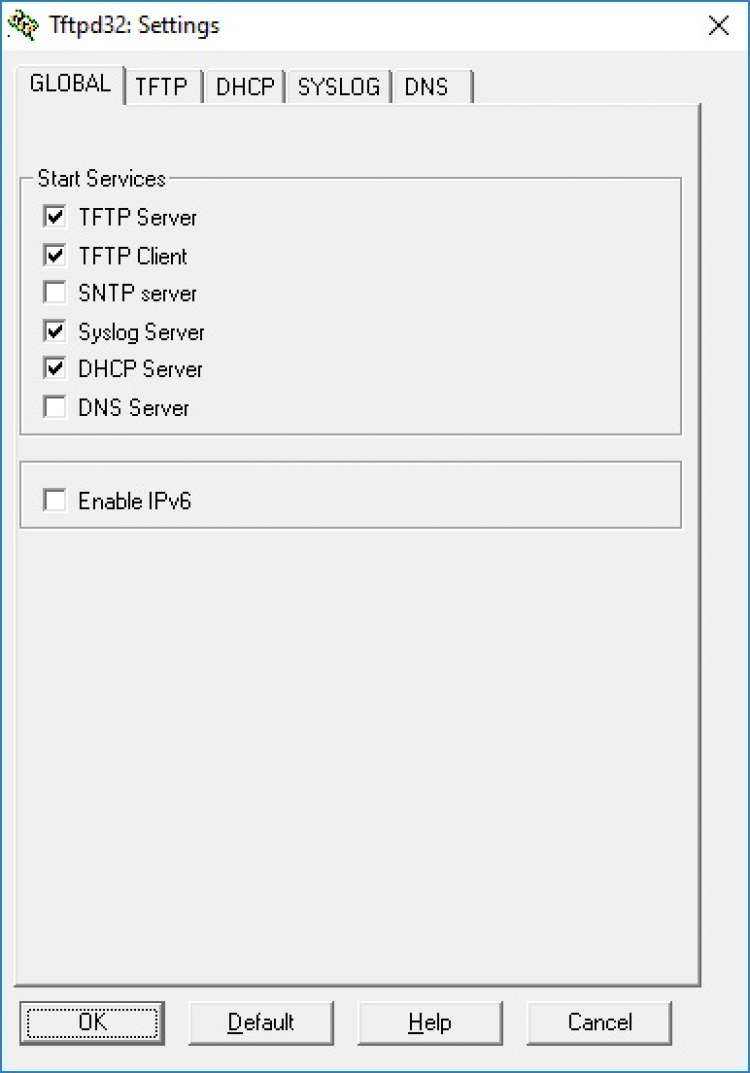
Task: Enable the SNTP server checkbox
Action: pyautogui.click(x=54, y=293)
